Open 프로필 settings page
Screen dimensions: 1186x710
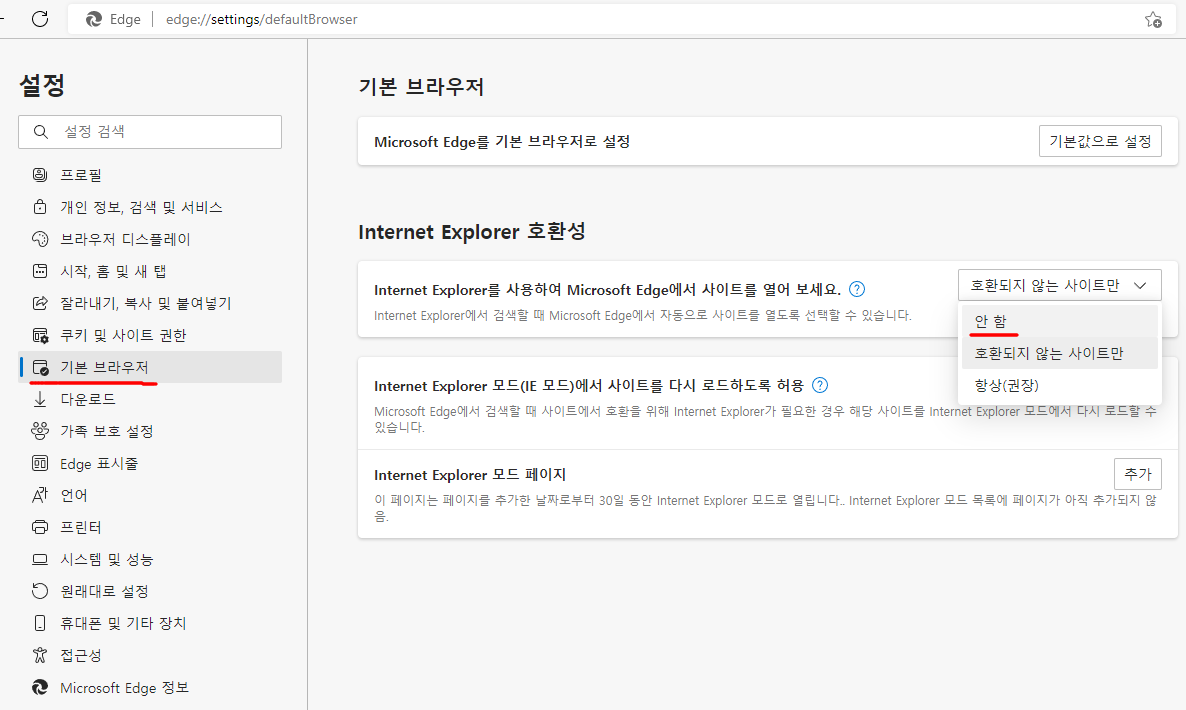(150, 175)
